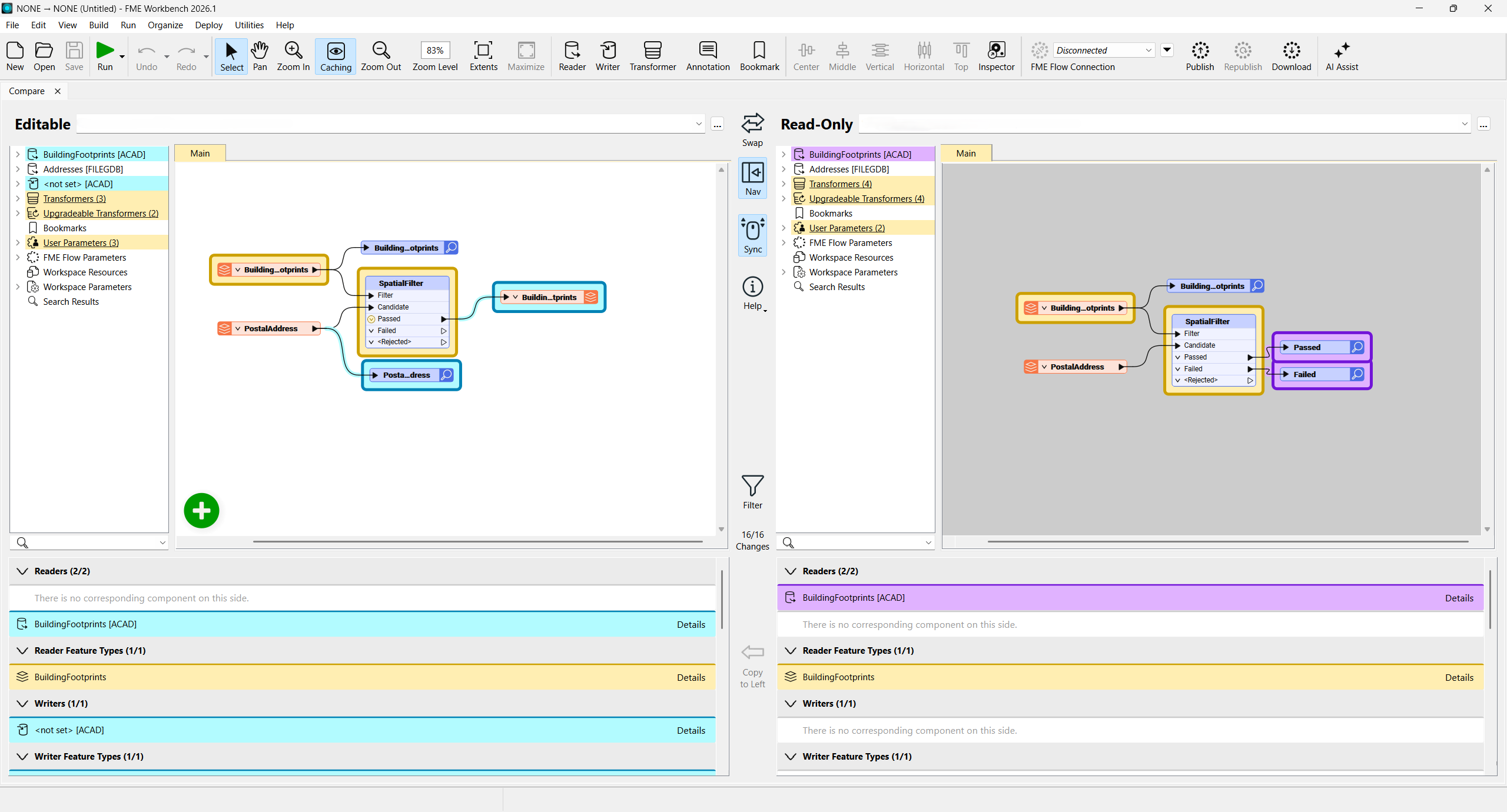Add a Transformer from the toolbar
The width and height of the screenshot is (1507, 812).
click(653, 56)
